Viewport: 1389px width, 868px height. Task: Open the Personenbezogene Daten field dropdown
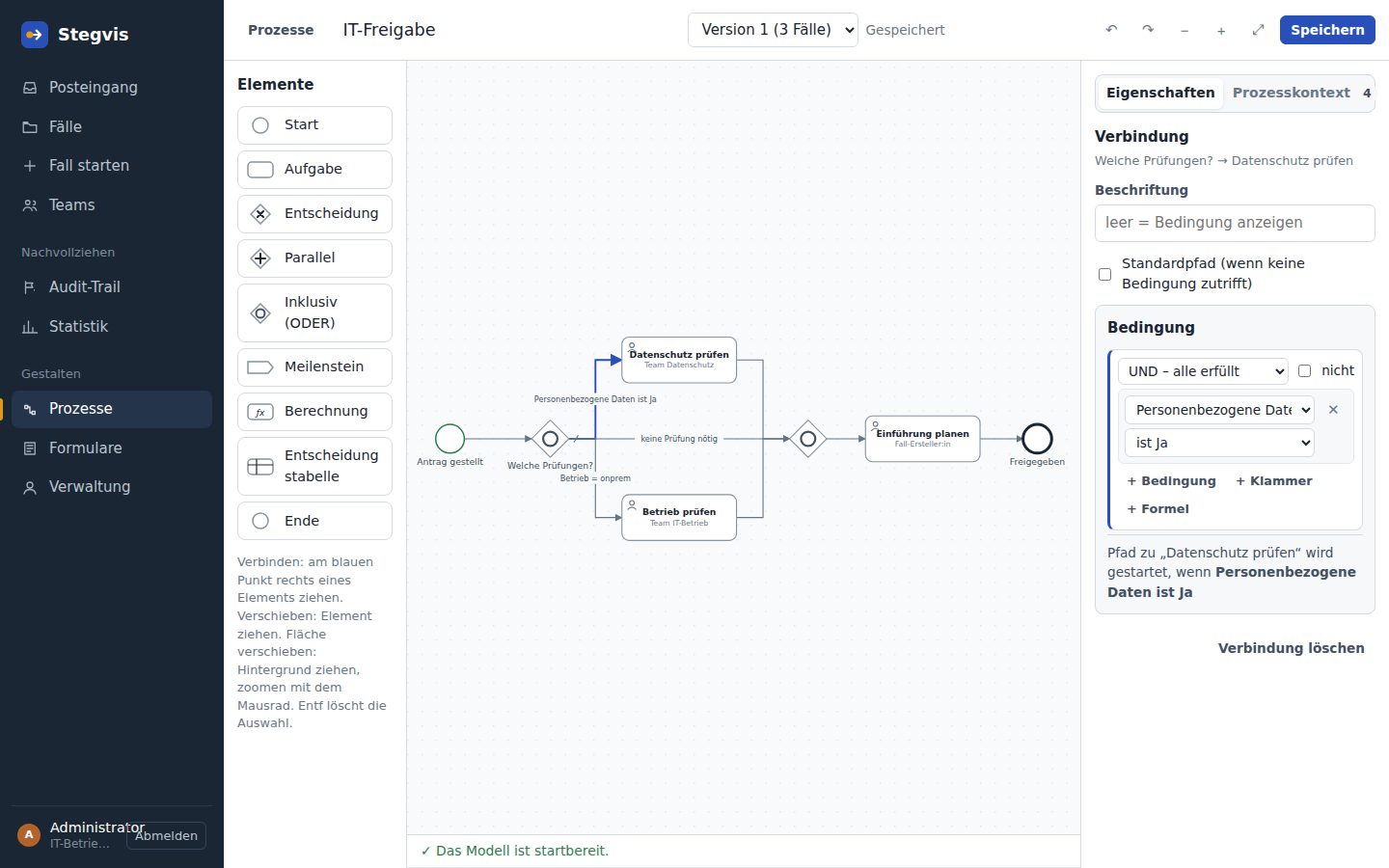tap(1219, 410)
